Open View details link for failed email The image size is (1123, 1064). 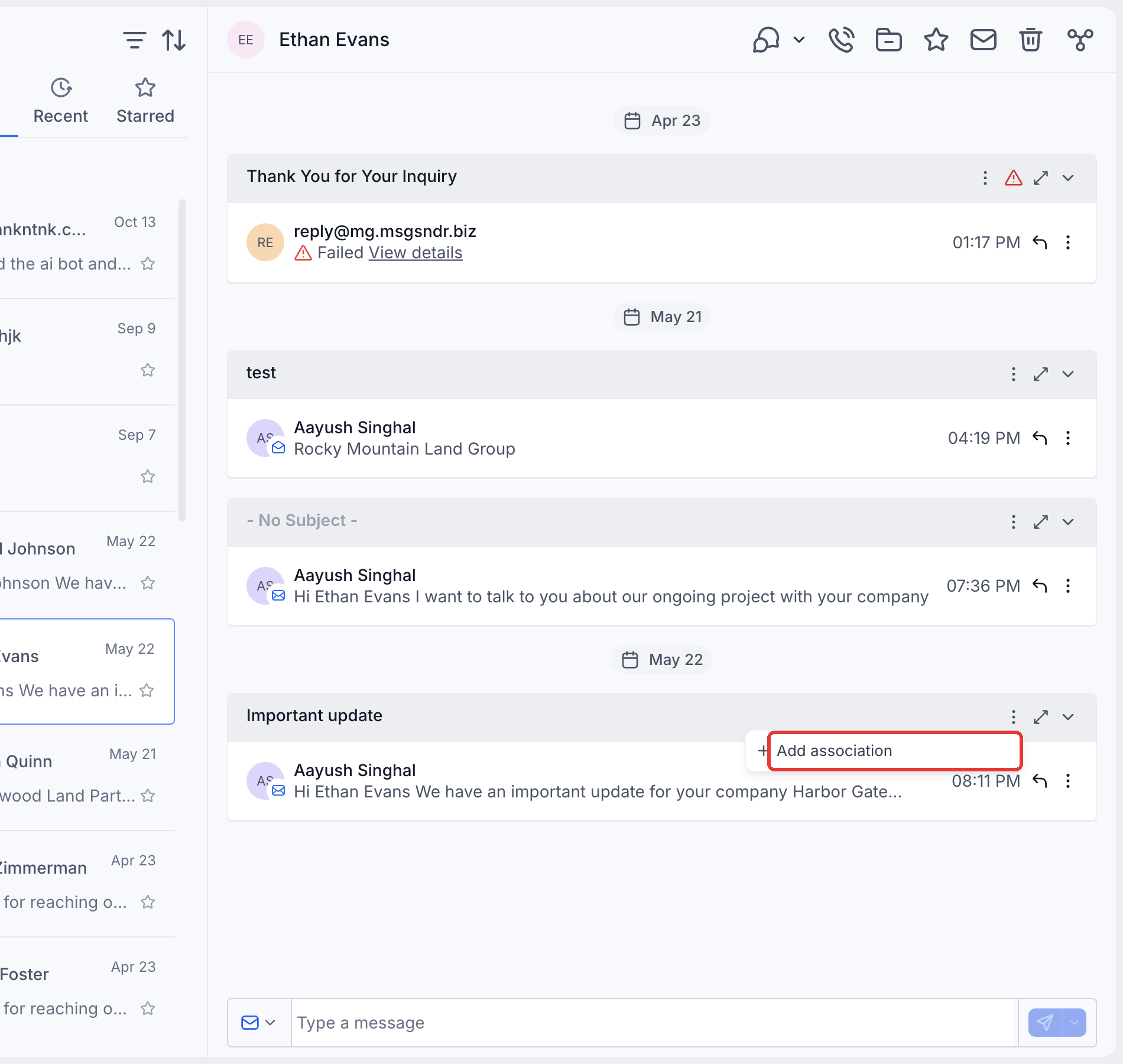415,253
